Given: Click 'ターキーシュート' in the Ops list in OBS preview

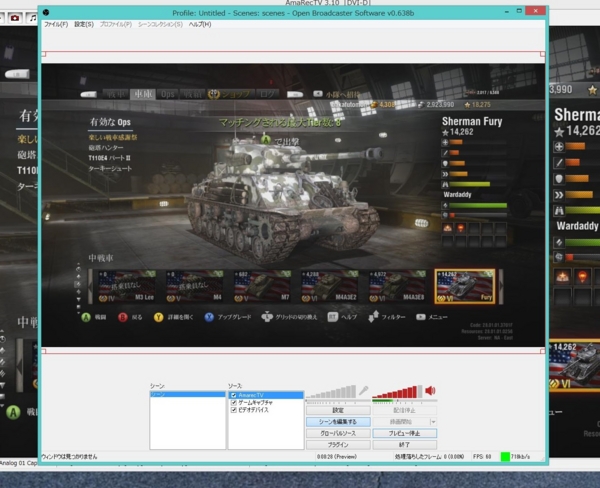Looking at the screenshot, I should point(110,168).
